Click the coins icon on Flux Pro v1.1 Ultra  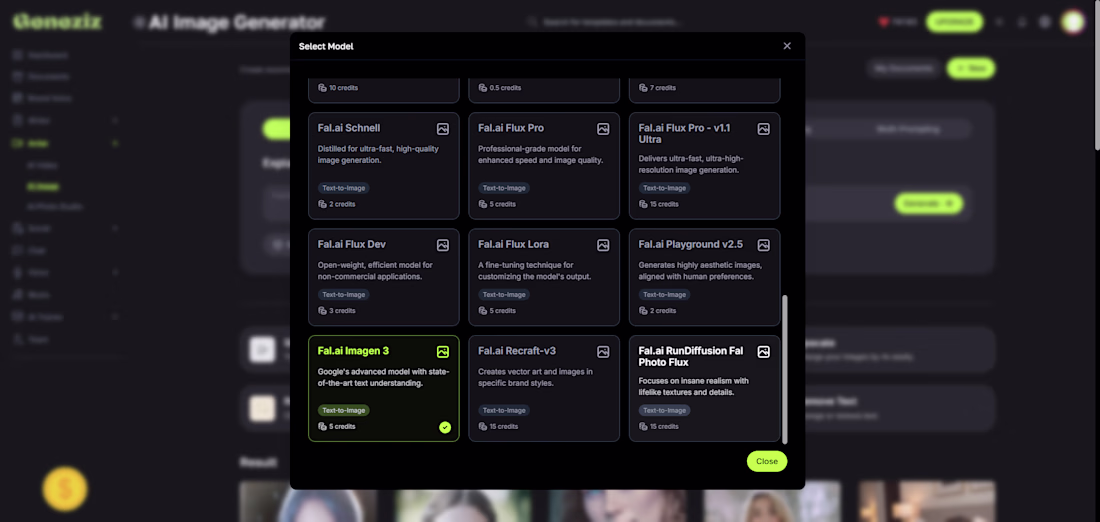[644, 204]
